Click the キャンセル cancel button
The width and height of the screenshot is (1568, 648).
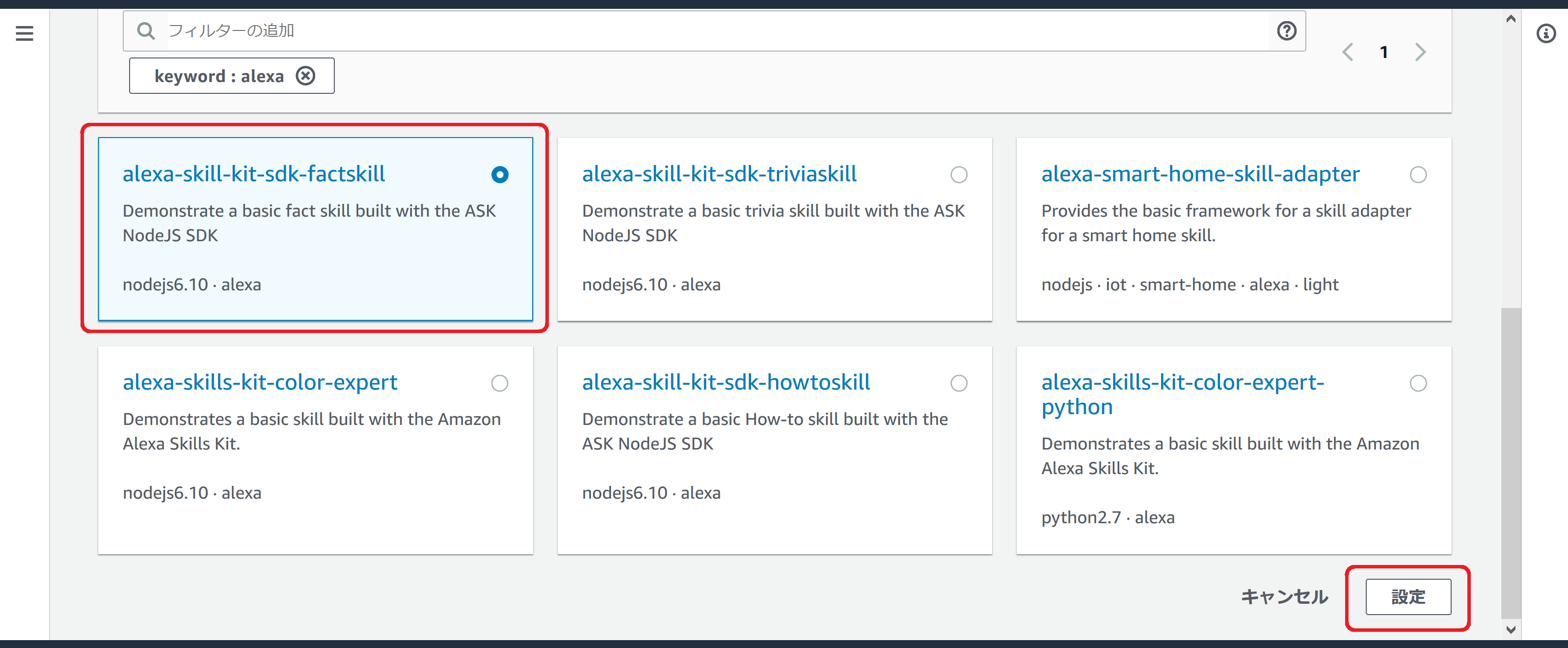[1284, 597]
